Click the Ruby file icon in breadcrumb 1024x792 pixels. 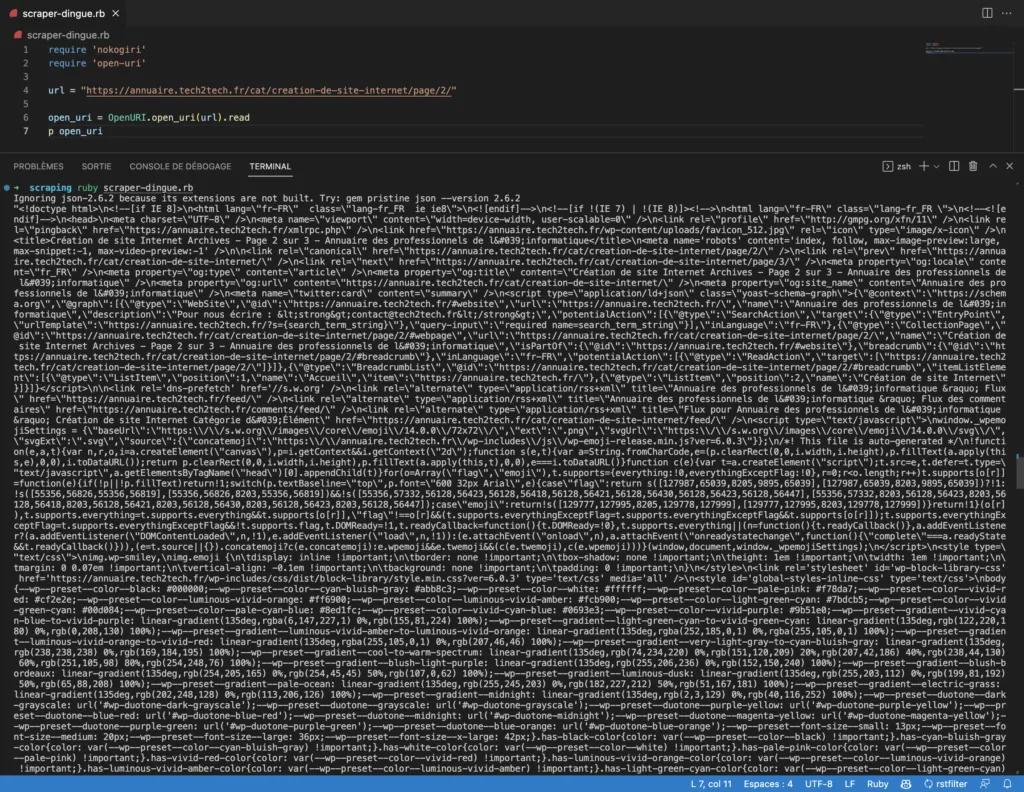tap(18, 35)
